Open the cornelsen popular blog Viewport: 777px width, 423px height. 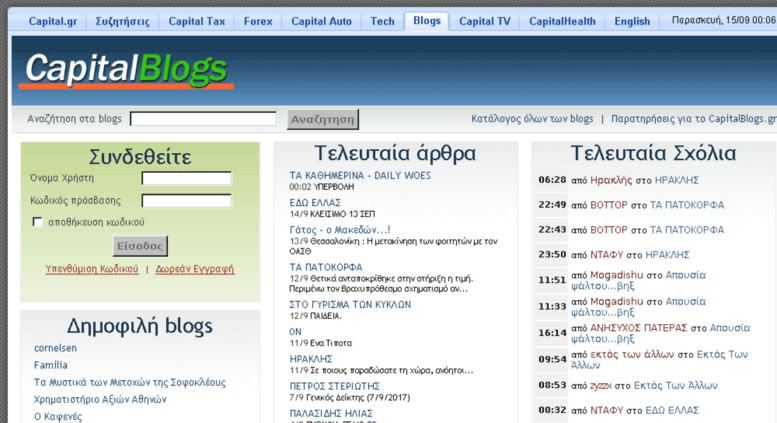point(56,348)
